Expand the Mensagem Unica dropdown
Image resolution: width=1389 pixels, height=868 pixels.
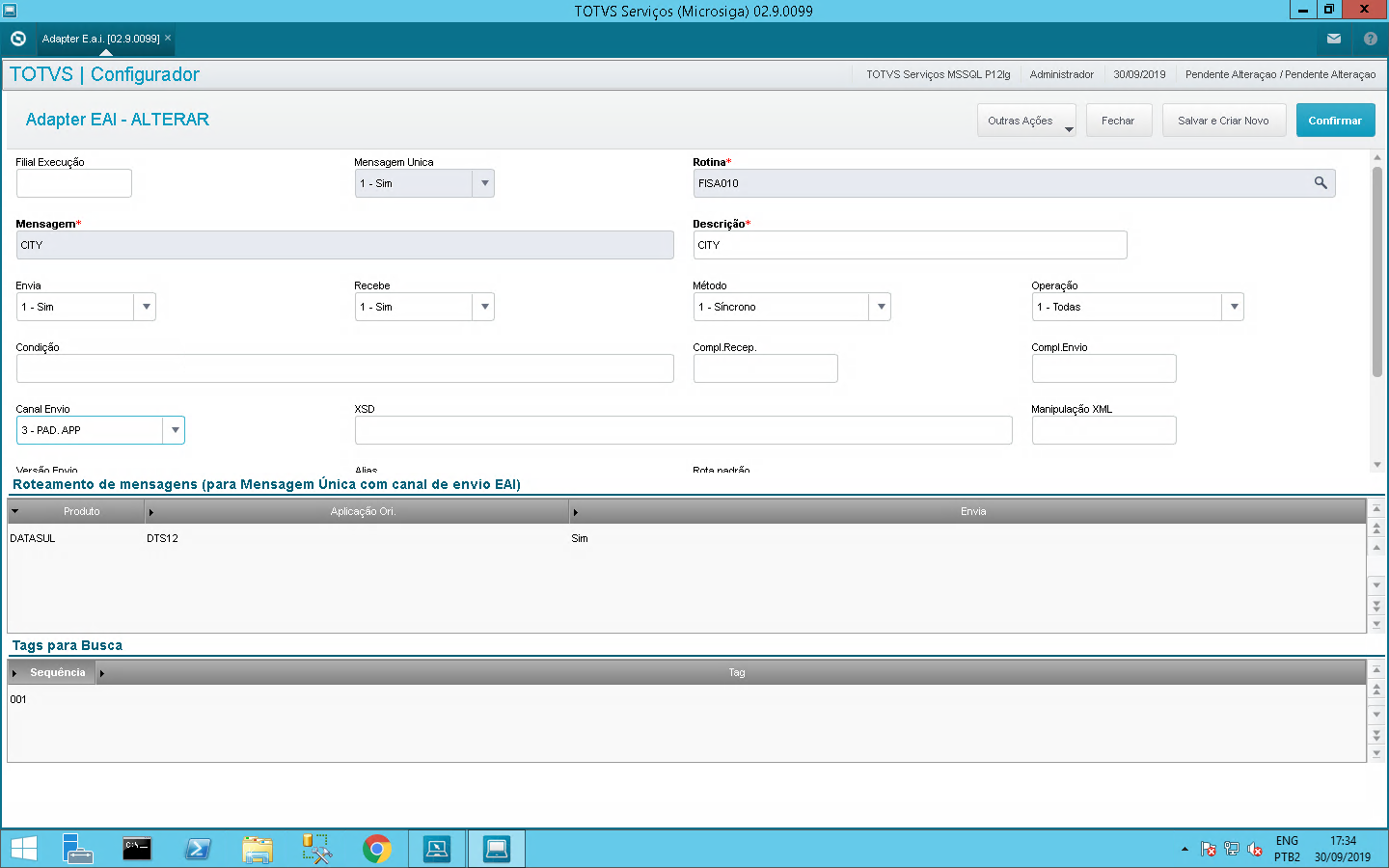pyautogui.click(x=484, y=183)
